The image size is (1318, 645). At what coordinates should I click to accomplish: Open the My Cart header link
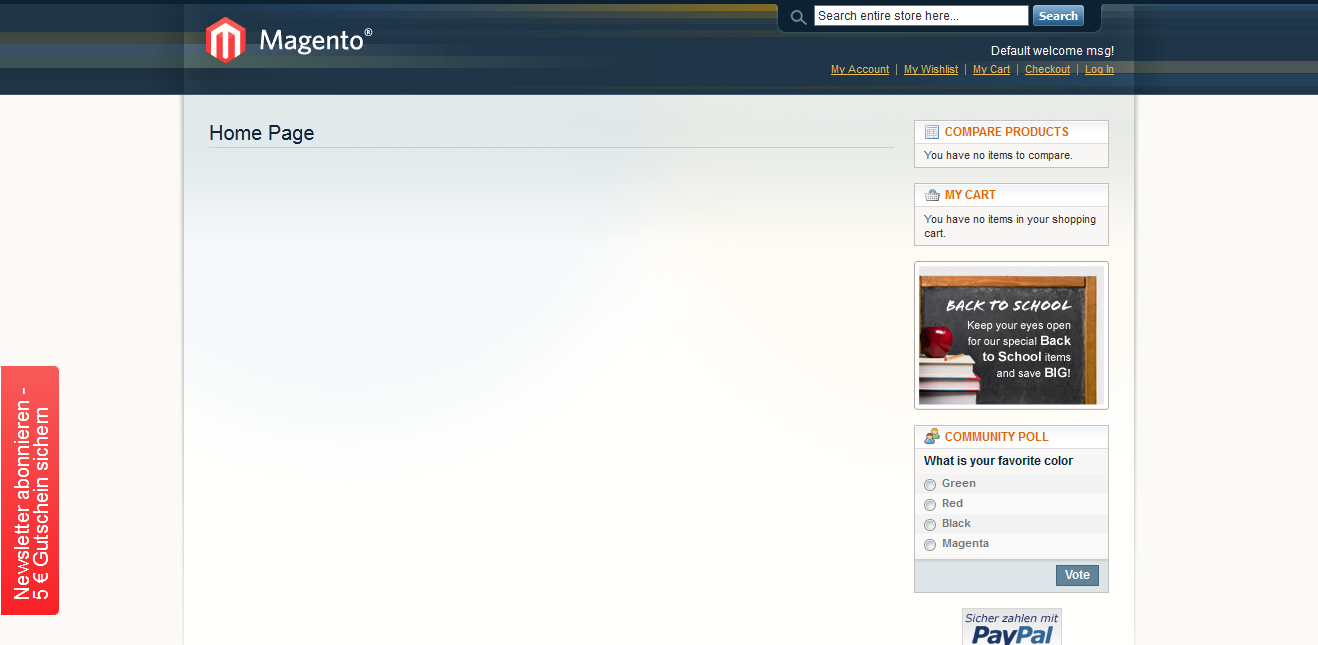coord(991,70)
